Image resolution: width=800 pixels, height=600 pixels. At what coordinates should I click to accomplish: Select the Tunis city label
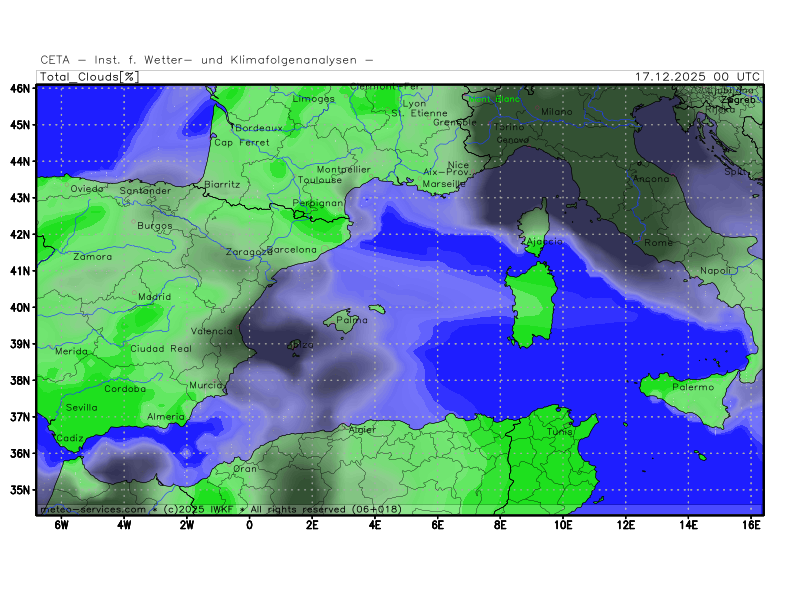tap(559, 432)
